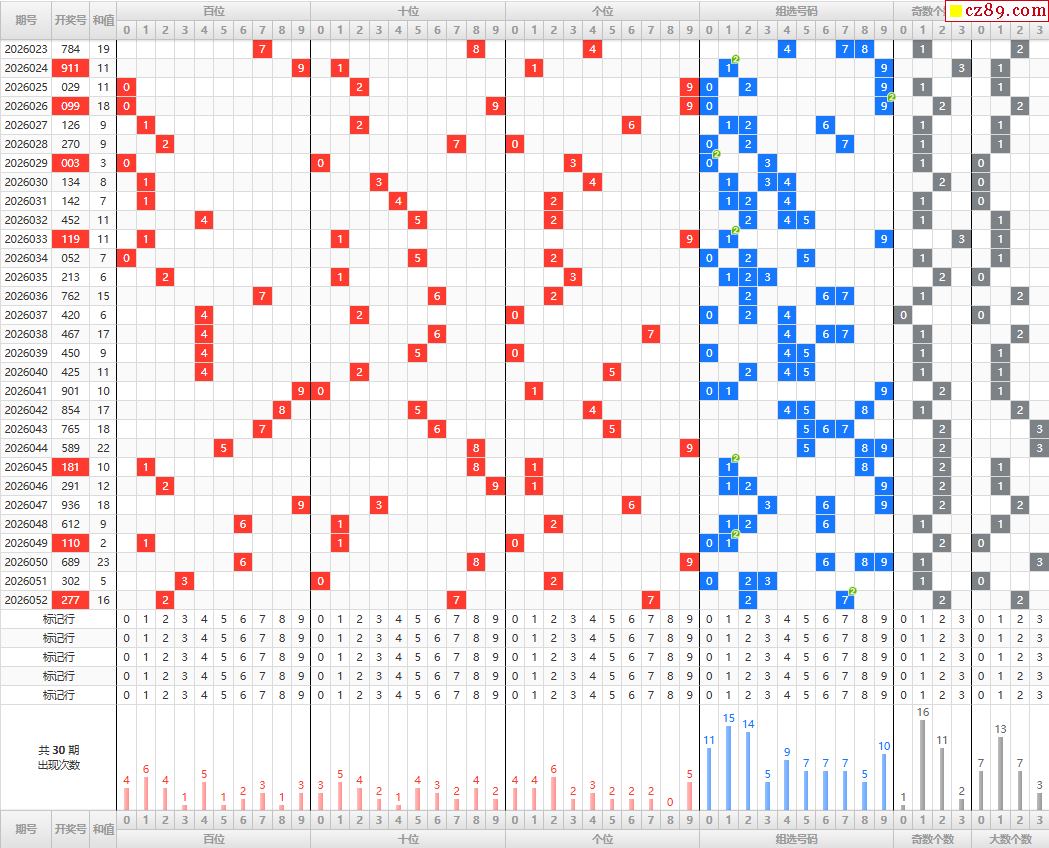Click the red 7 badge in row 2026023 百位

[262, 49]
